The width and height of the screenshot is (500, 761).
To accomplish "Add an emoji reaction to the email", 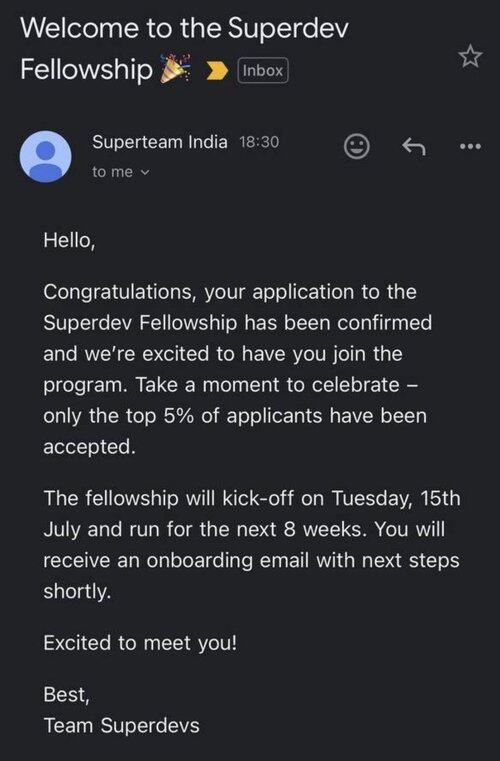I will pyautogui.click(x=357, y=146).
